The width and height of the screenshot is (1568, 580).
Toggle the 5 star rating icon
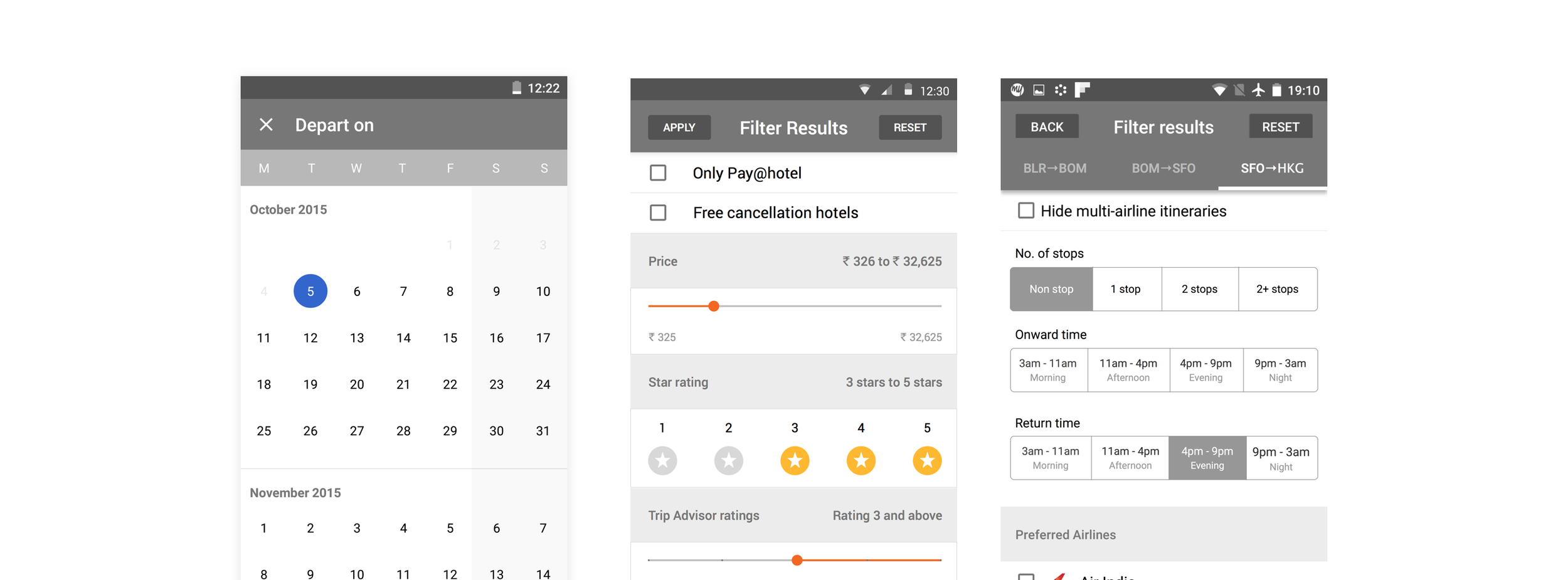[x=927, y=461]
